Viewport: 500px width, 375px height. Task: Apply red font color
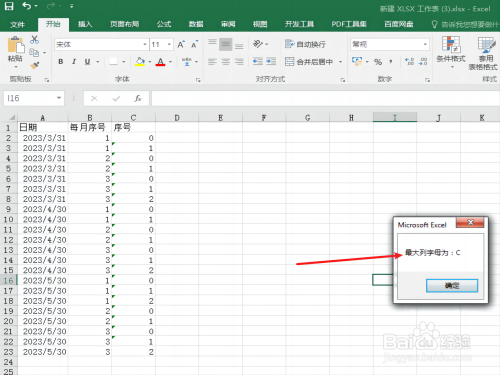[x=160, y=62]
